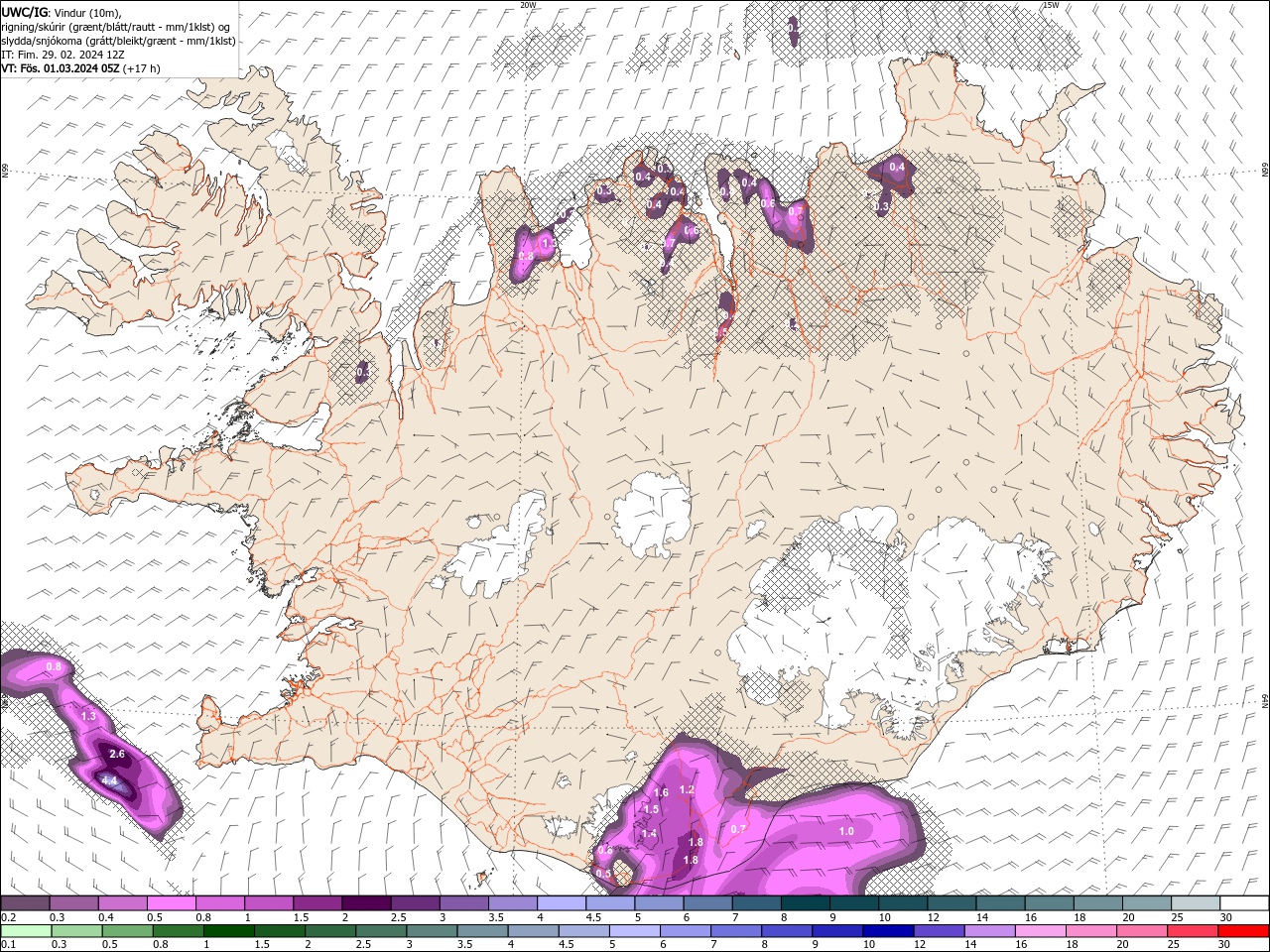Click lower legend pink swatch between 16 and 18

pos(1042,931)
